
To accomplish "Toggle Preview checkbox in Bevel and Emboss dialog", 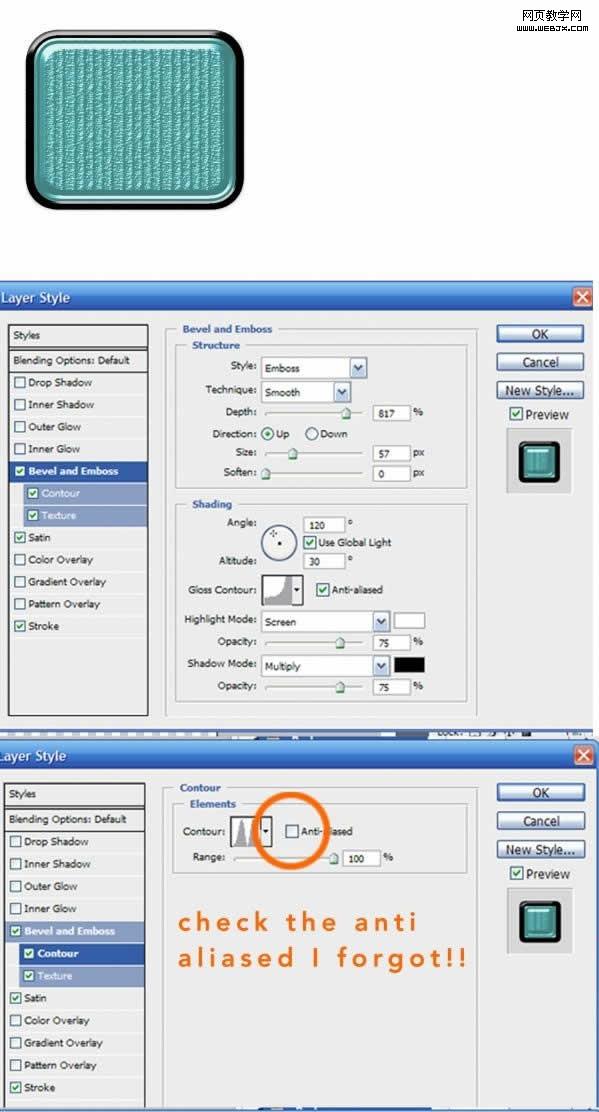I will click(516, 414).
